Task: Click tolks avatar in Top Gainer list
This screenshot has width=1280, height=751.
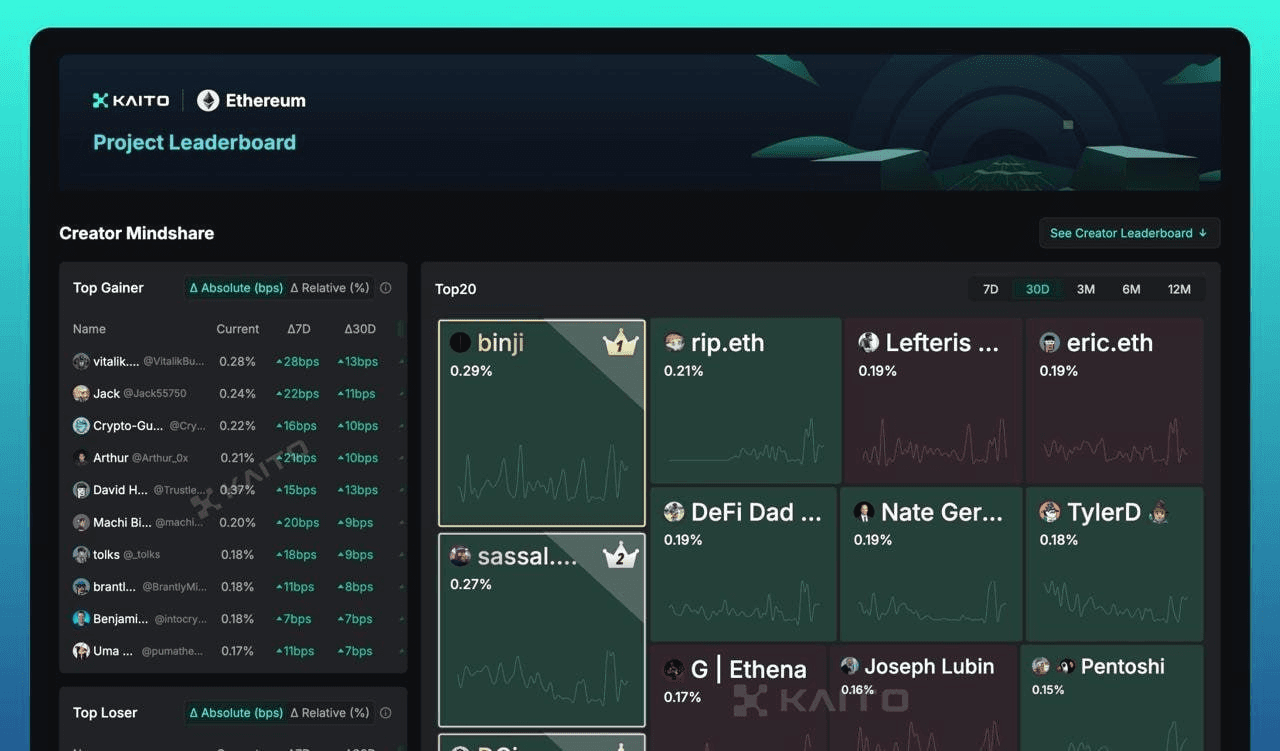Action: click(81, 554)
